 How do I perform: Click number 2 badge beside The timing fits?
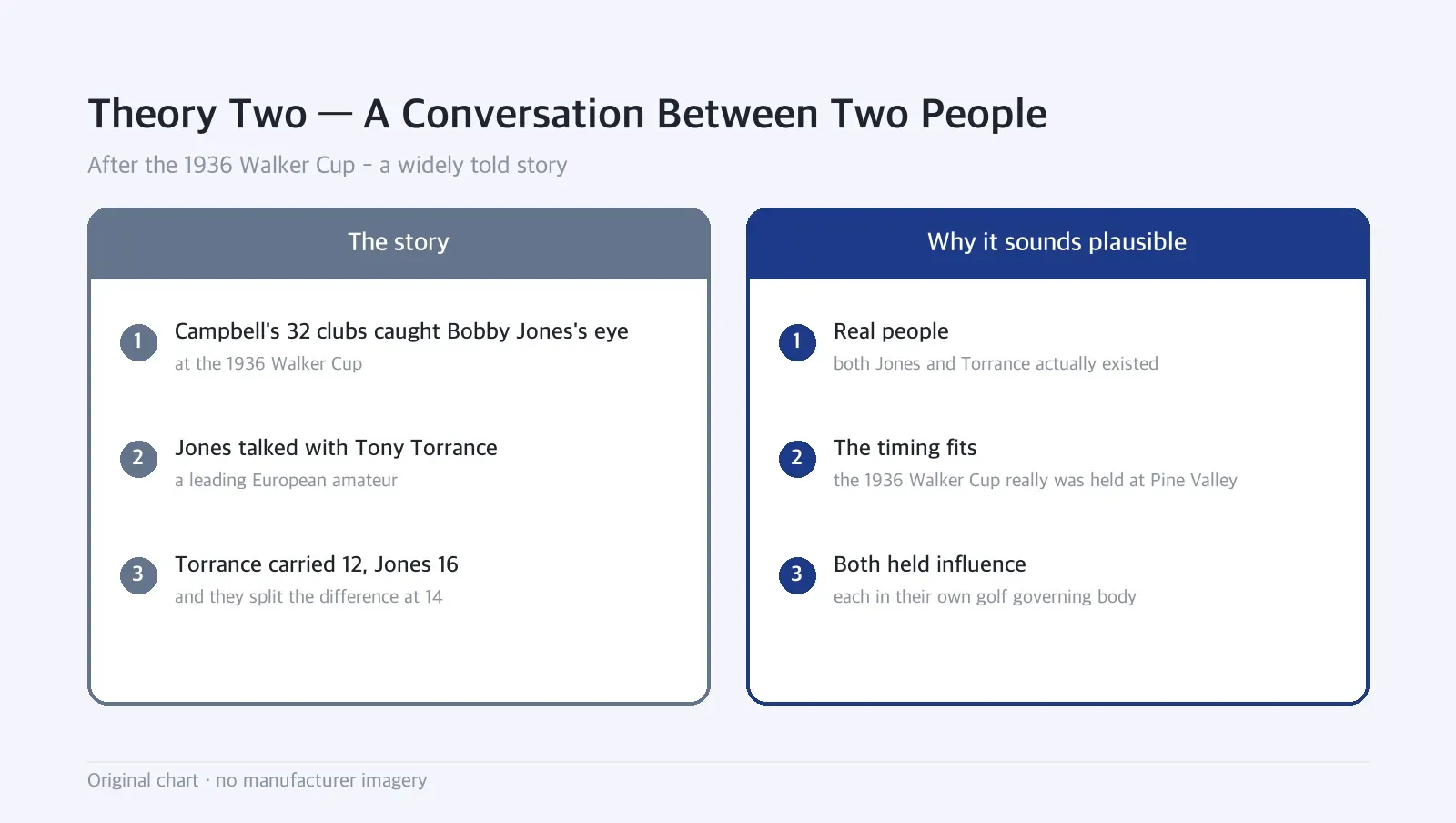(797, 459)
